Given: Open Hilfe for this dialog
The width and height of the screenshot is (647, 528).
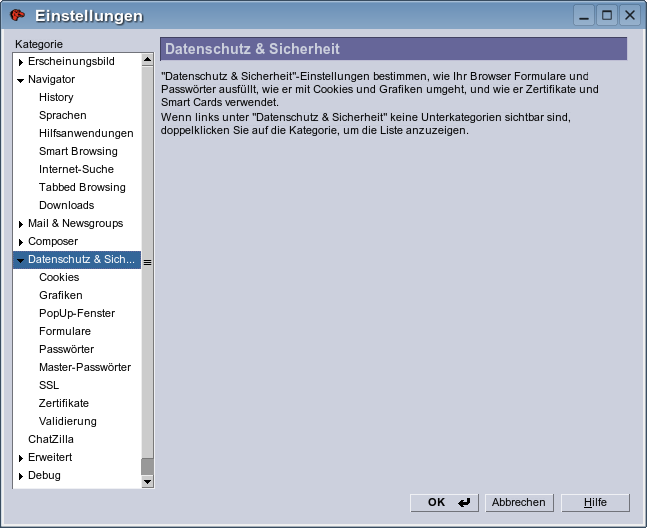Looking at the screenshot, I should pyautogui.click(x=595, y=502).
